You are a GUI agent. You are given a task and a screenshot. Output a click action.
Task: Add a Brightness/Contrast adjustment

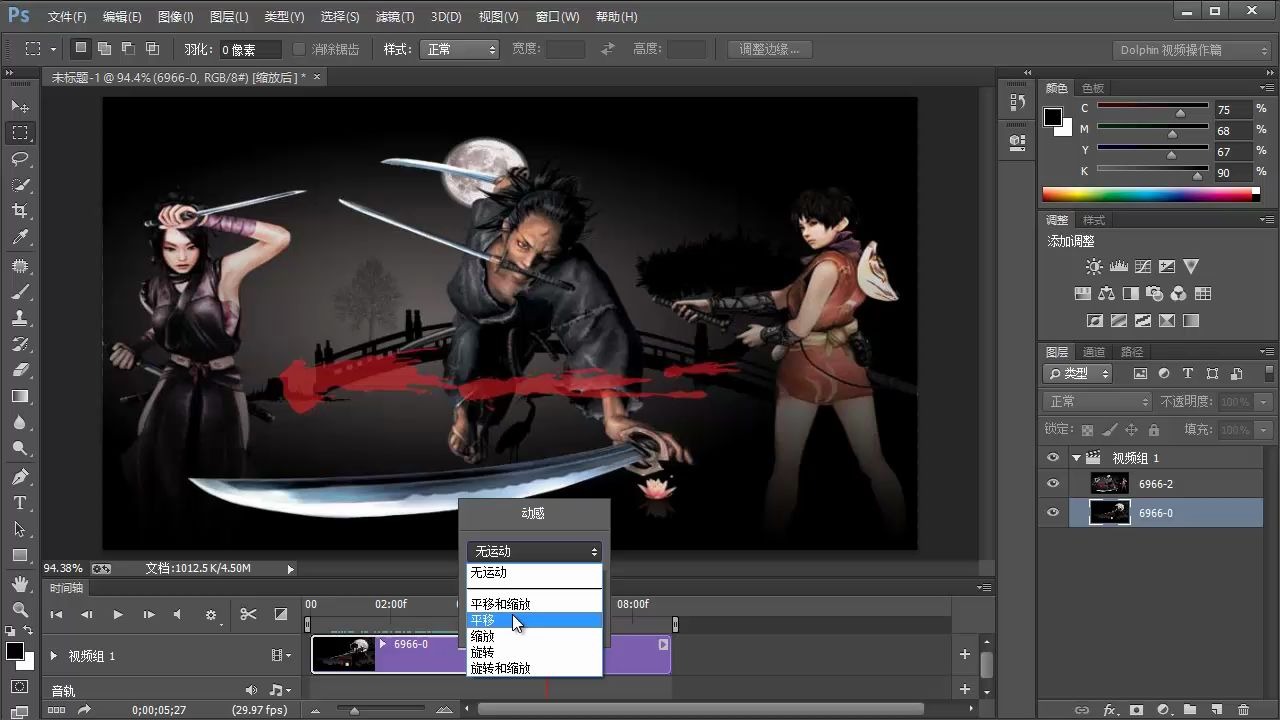(1094, 267)
